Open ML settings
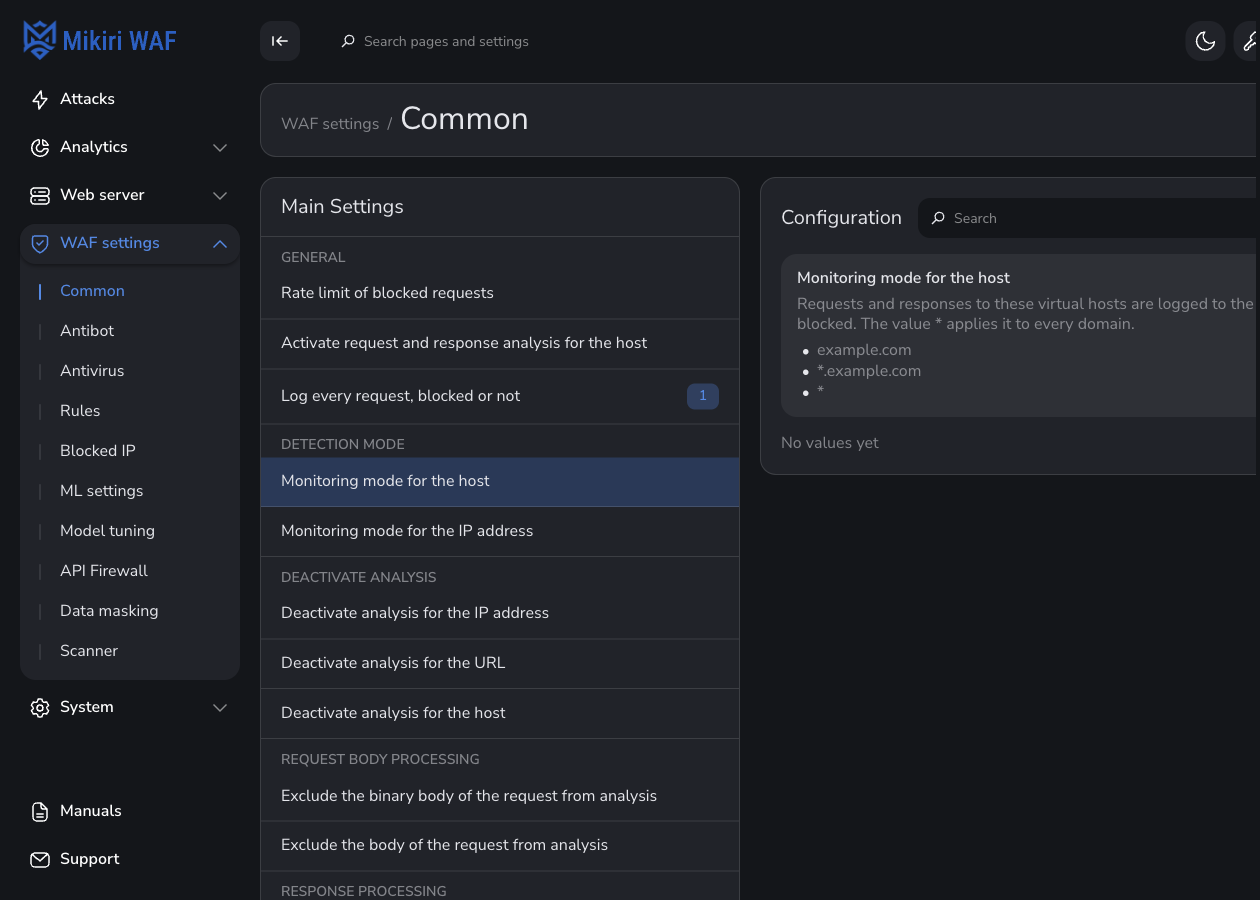1260x900 pixels. tap(101, 491)
